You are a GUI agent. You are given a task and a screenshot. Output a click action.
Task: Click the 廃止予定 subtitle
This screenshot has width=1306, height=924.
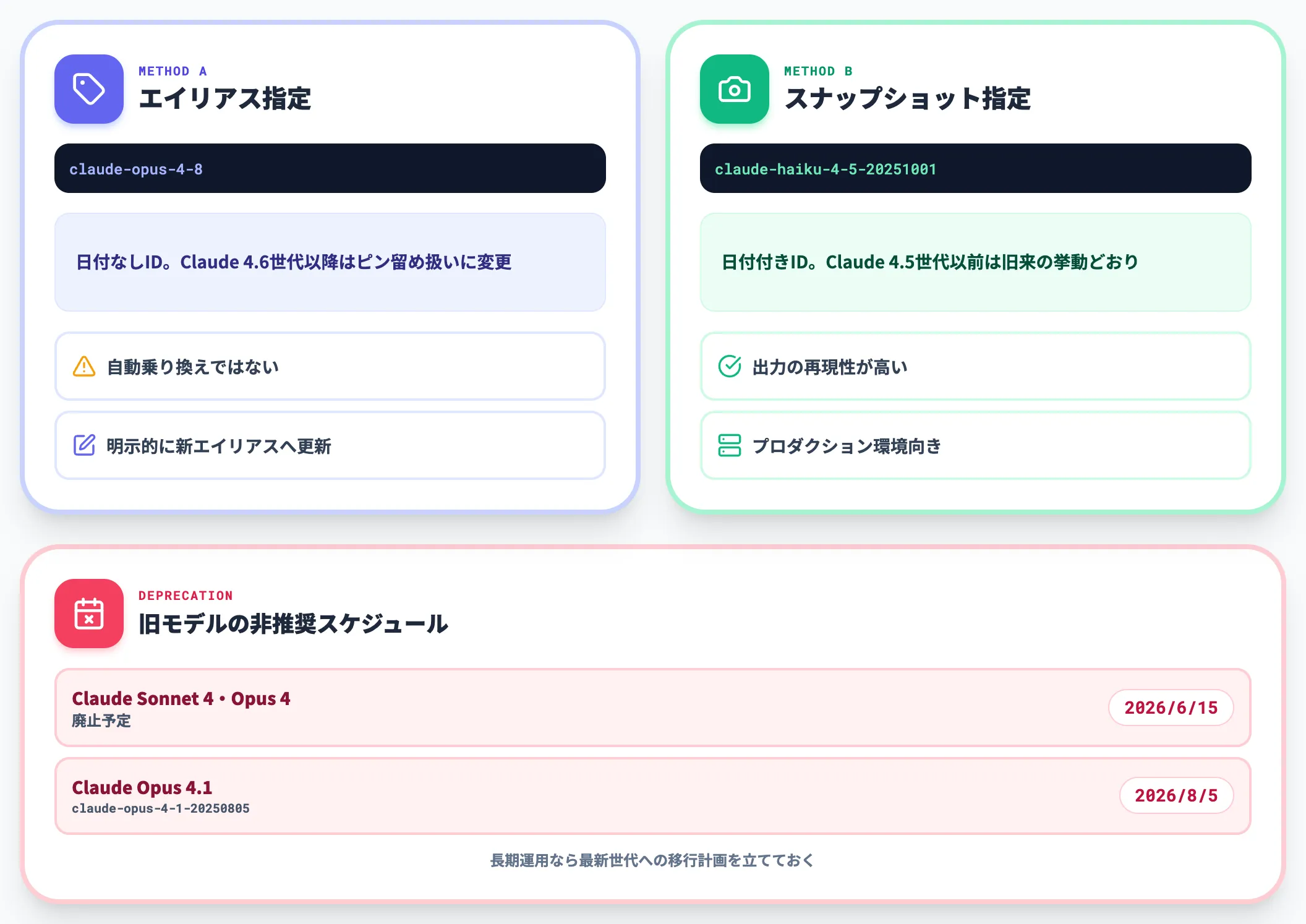pyautogui.click(x=101, y=721)
